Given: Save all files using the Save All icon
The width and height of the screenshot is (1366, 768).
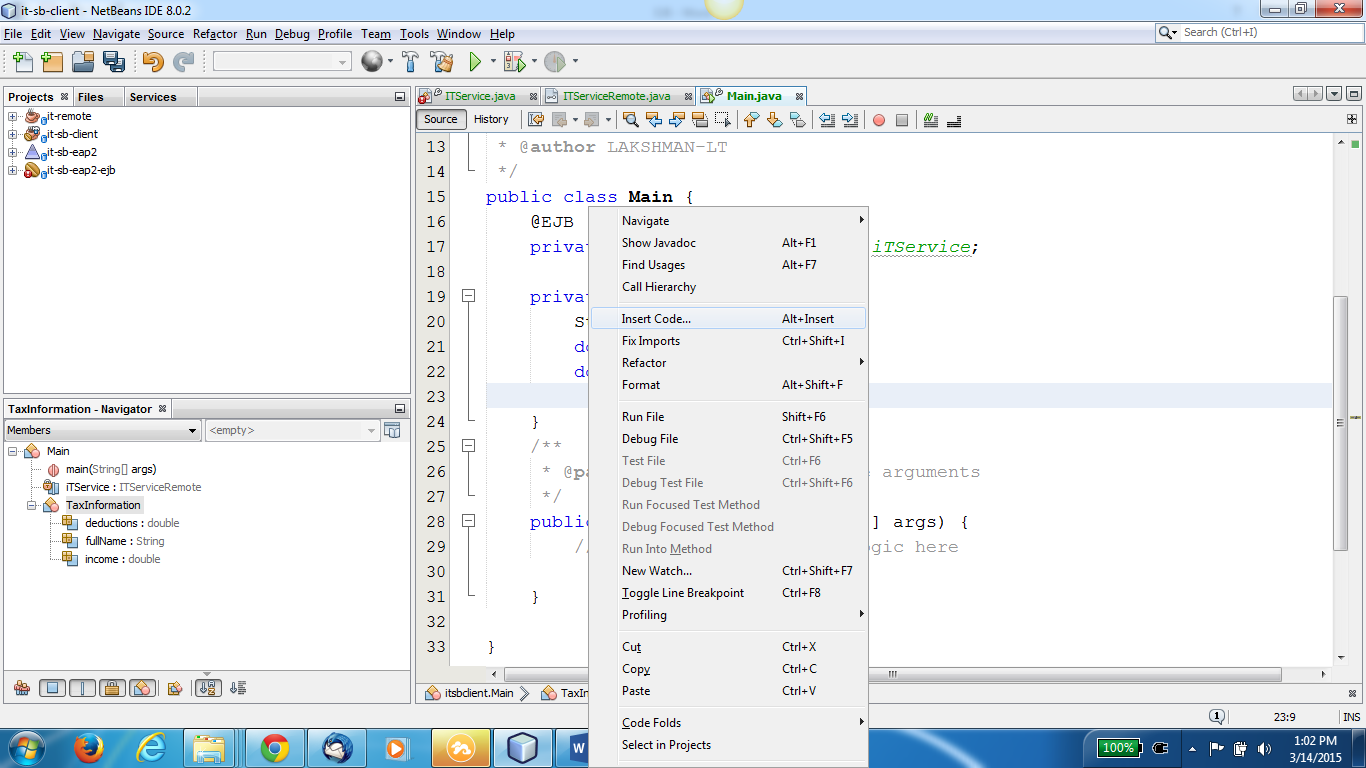Looking at the screenshot, I should [x=113, y=62].
